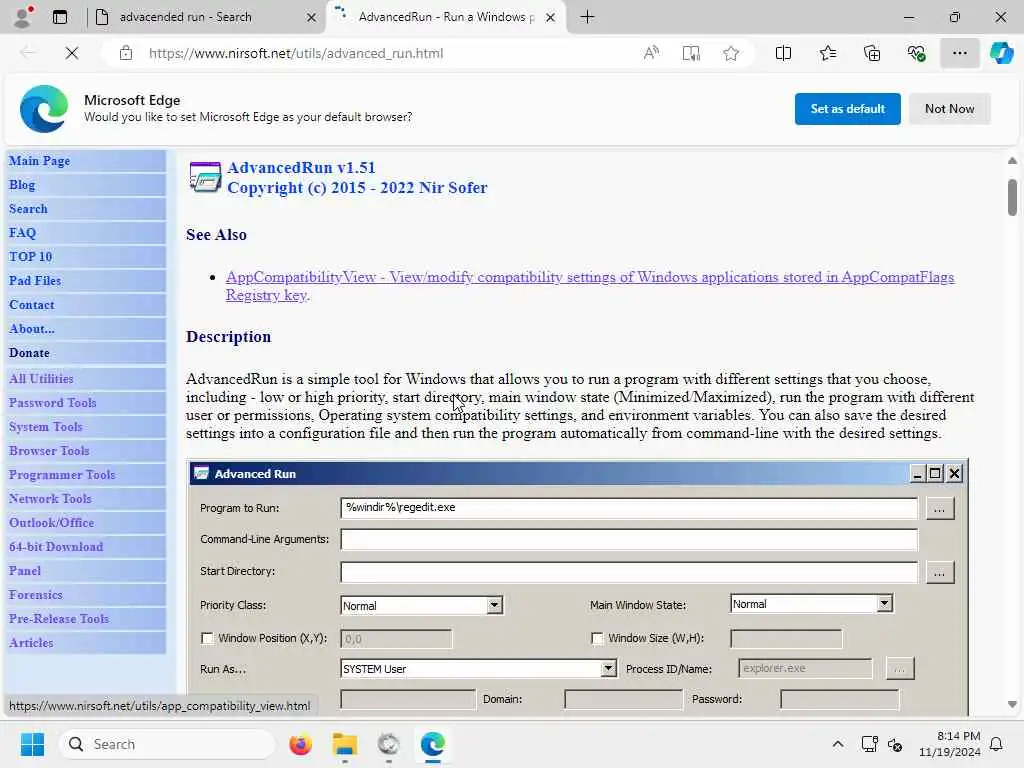Viewport: 1024px width, 768px height.
Task: Click Microsoft Edge taskbar icon
Action: [x=432, y=744]
